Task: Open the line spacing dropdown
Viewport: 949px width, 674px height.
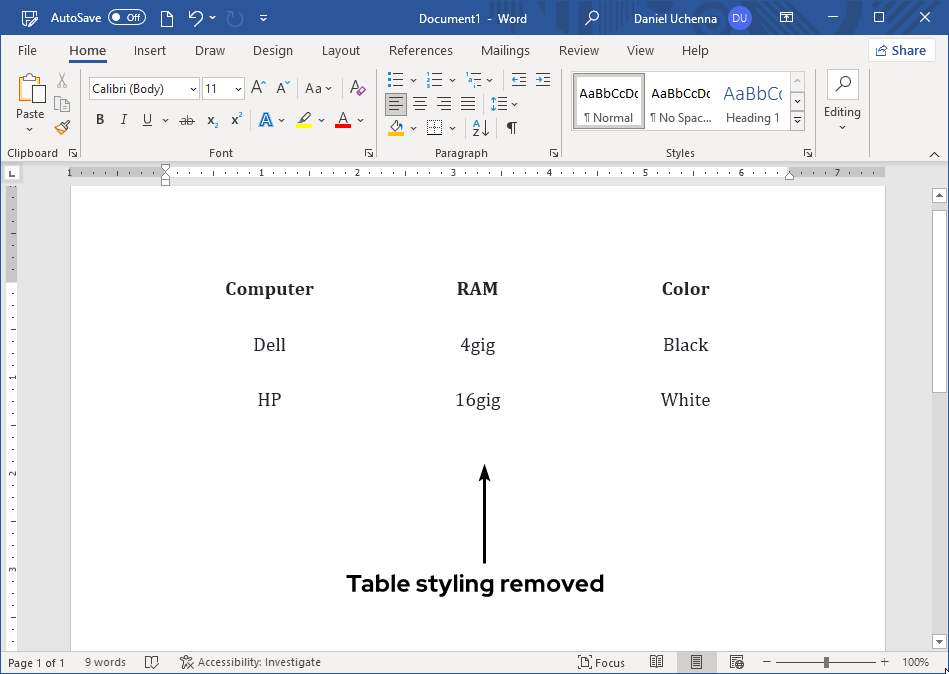Action: 505,103
